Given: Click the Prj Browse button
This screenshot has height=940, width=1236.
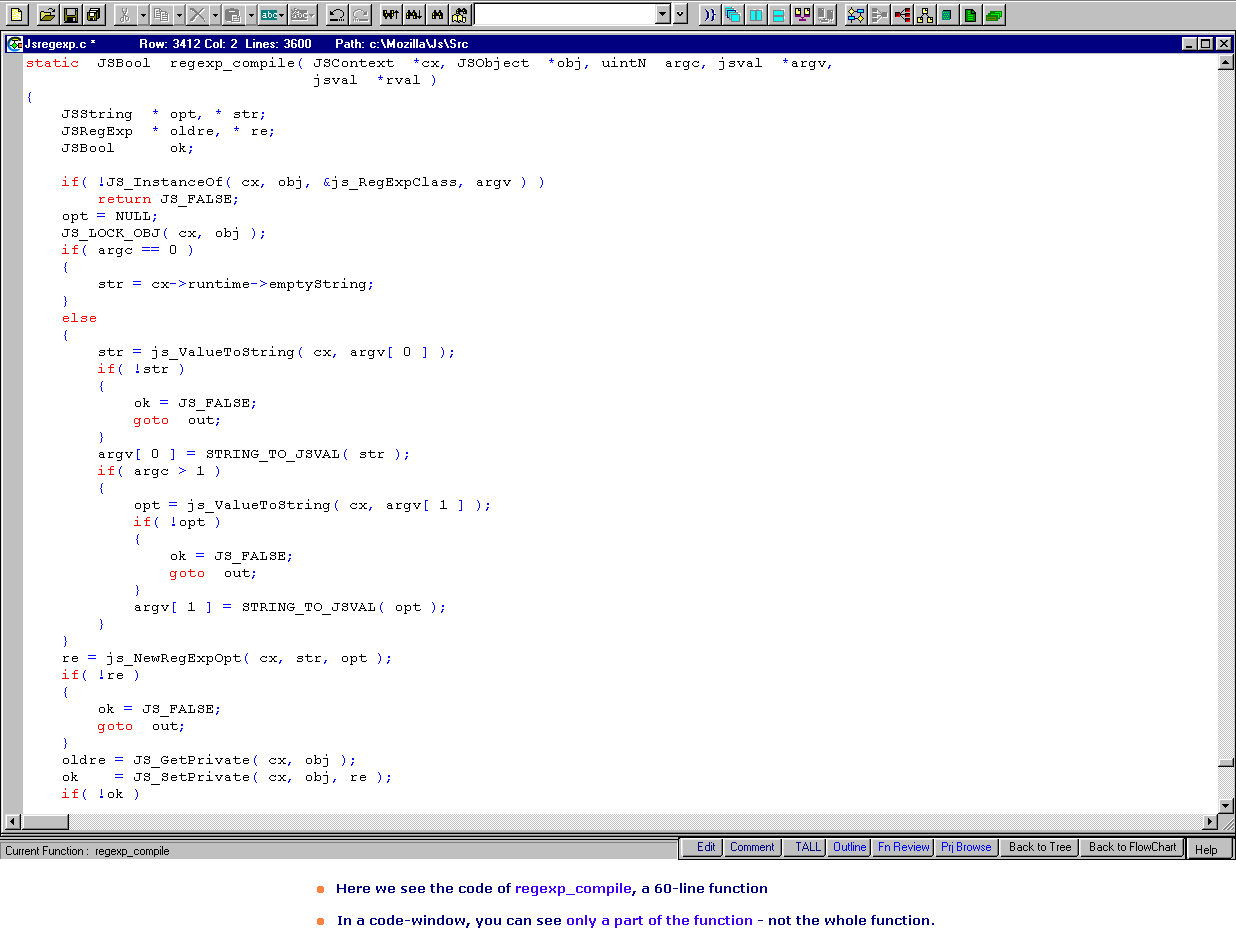Looking at the screenshot, I should pos(966,847).
